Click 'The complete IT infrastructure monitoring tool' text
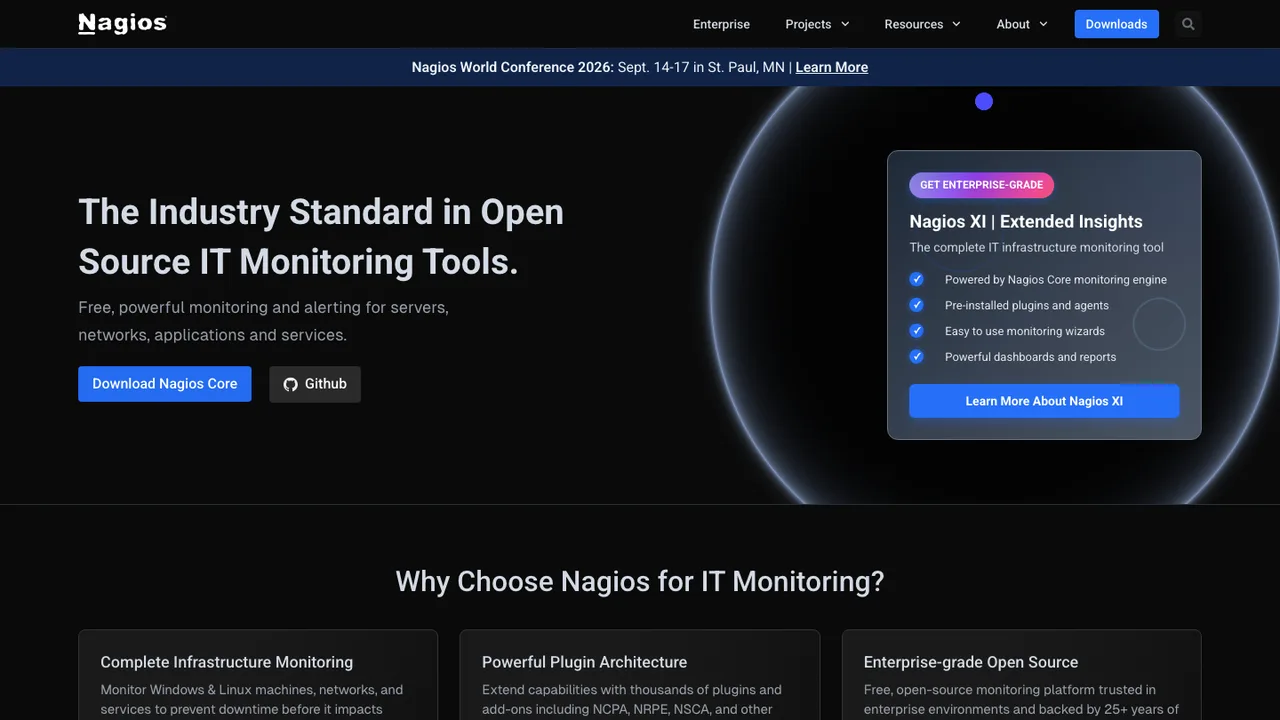Viewport: 1280px width, 720px height. point(1036,247)
